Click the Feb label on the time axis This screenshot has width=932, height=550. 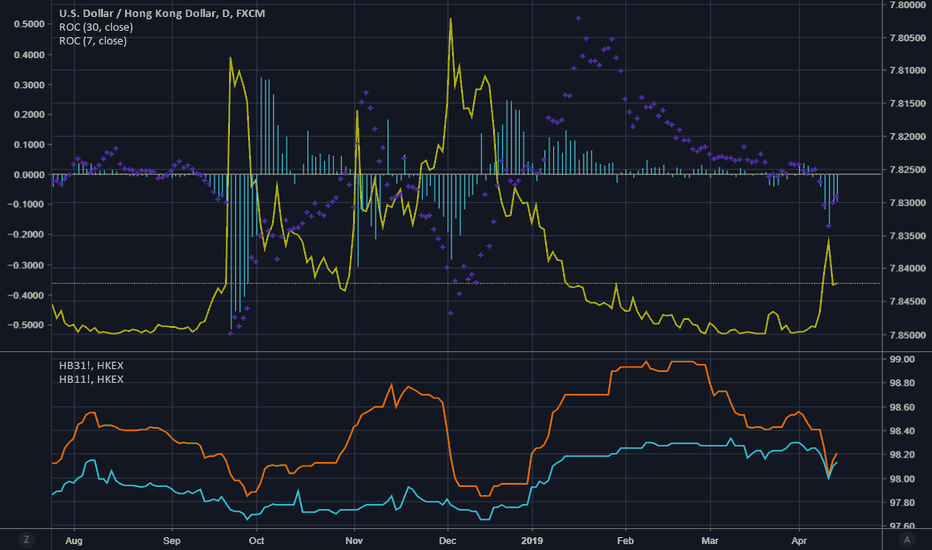[x=625, y=540]
